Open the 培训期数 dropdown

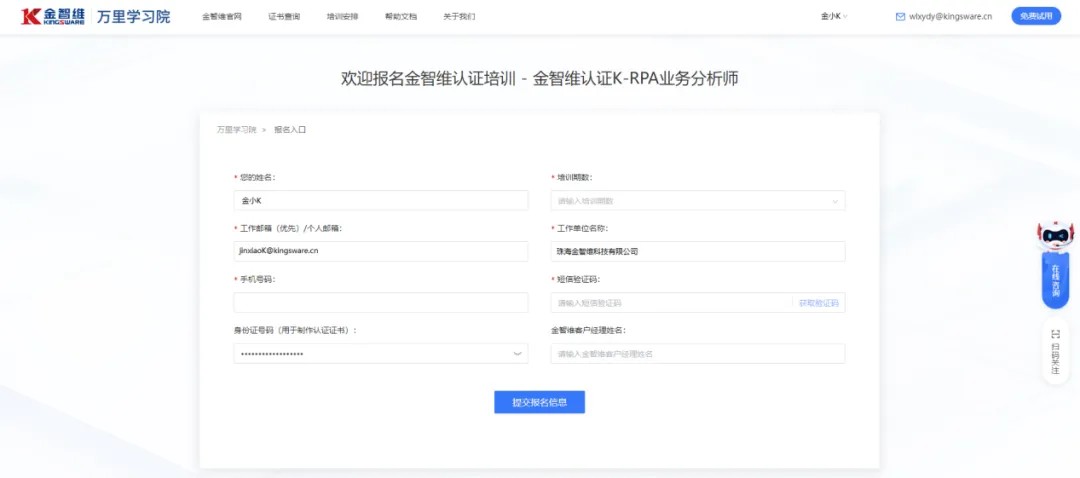[698, 200]
